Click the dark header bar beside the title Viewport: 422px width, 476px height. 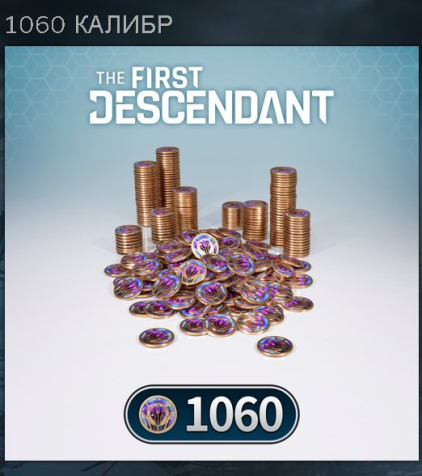click(297, 23)
